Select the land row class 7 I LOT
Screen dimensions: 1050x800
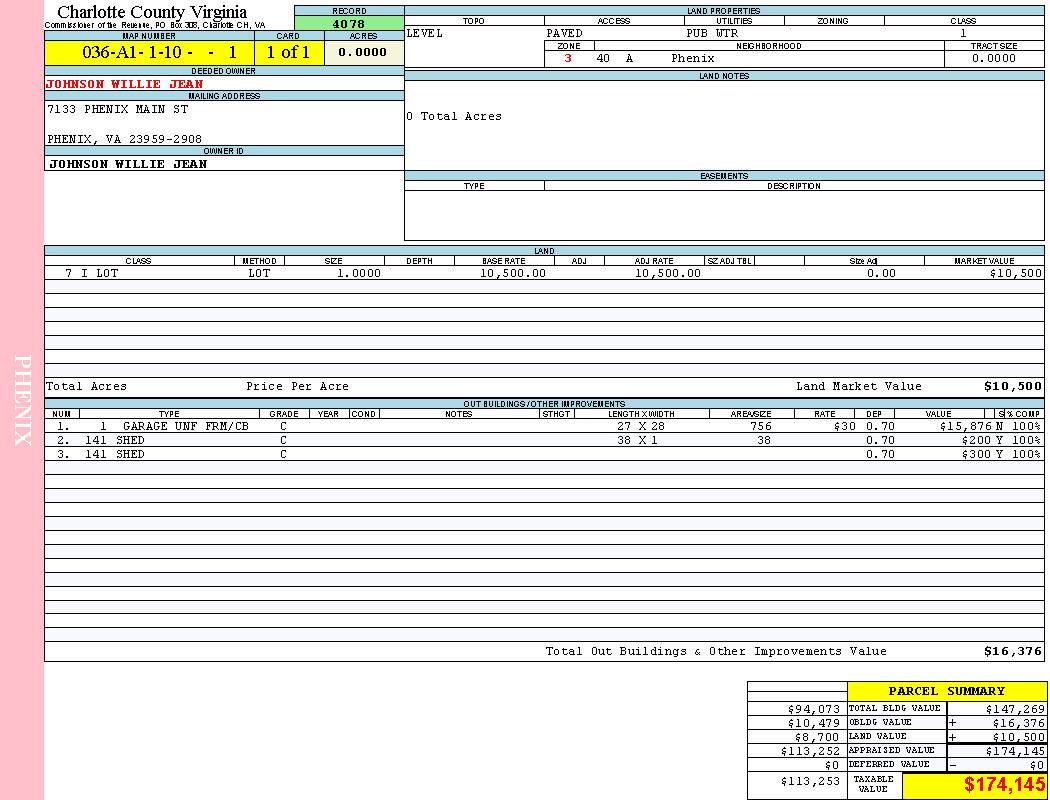[91, 273]
